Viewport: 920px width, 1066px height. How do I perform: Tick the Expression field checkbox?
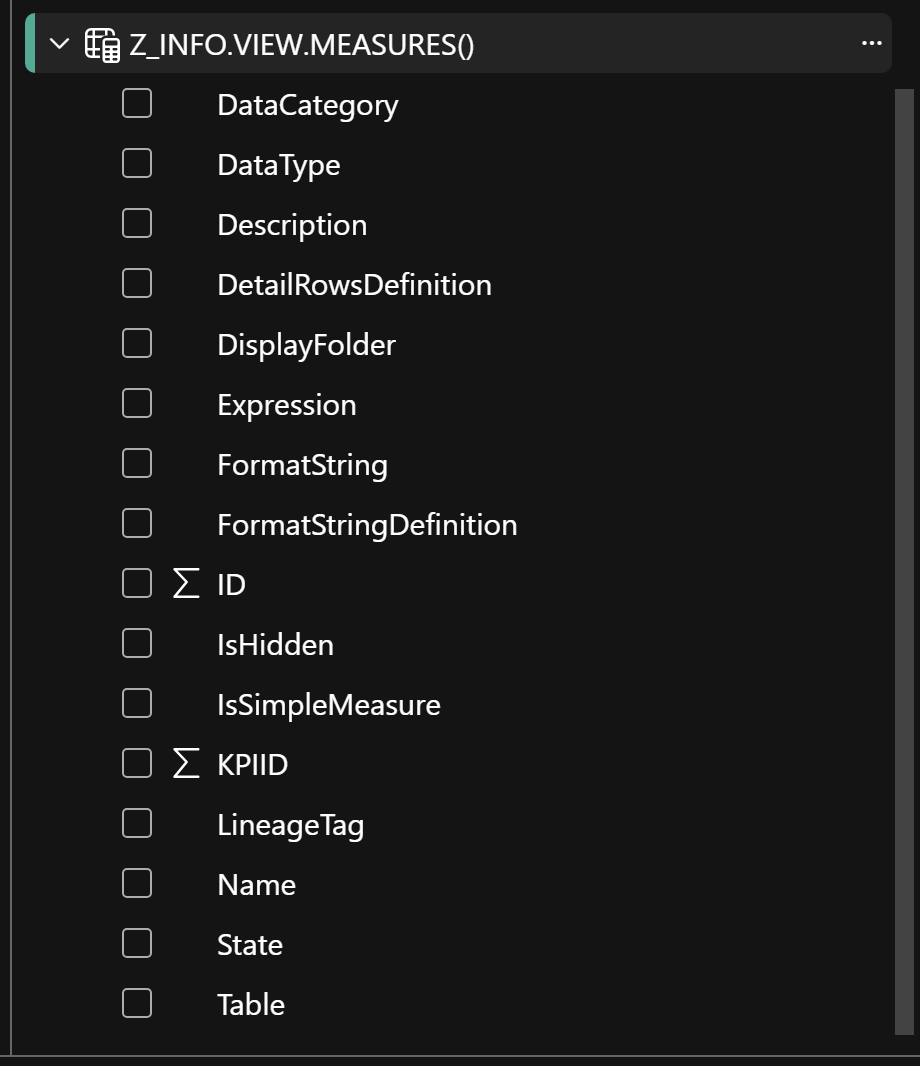[137, 403]
